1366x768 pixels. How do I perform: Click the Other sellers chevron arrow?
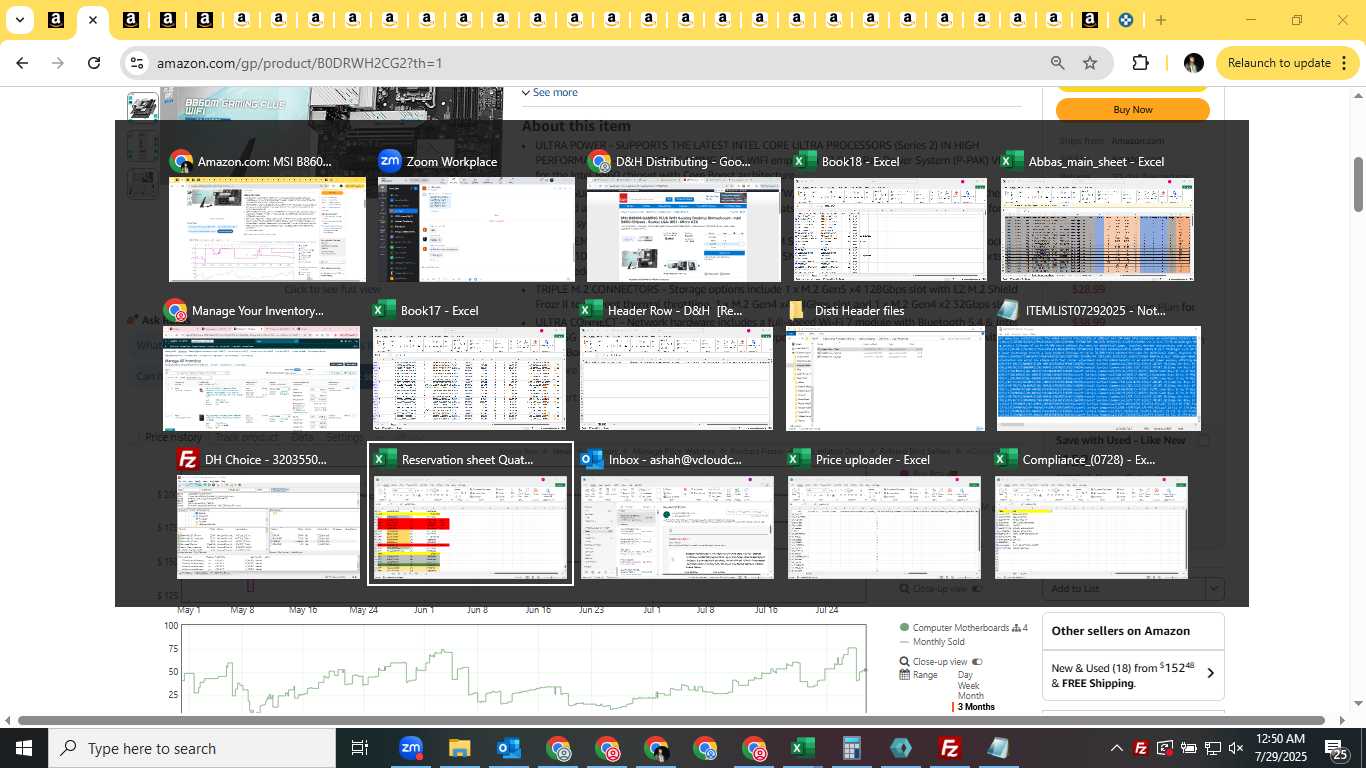coord(1210,674)
